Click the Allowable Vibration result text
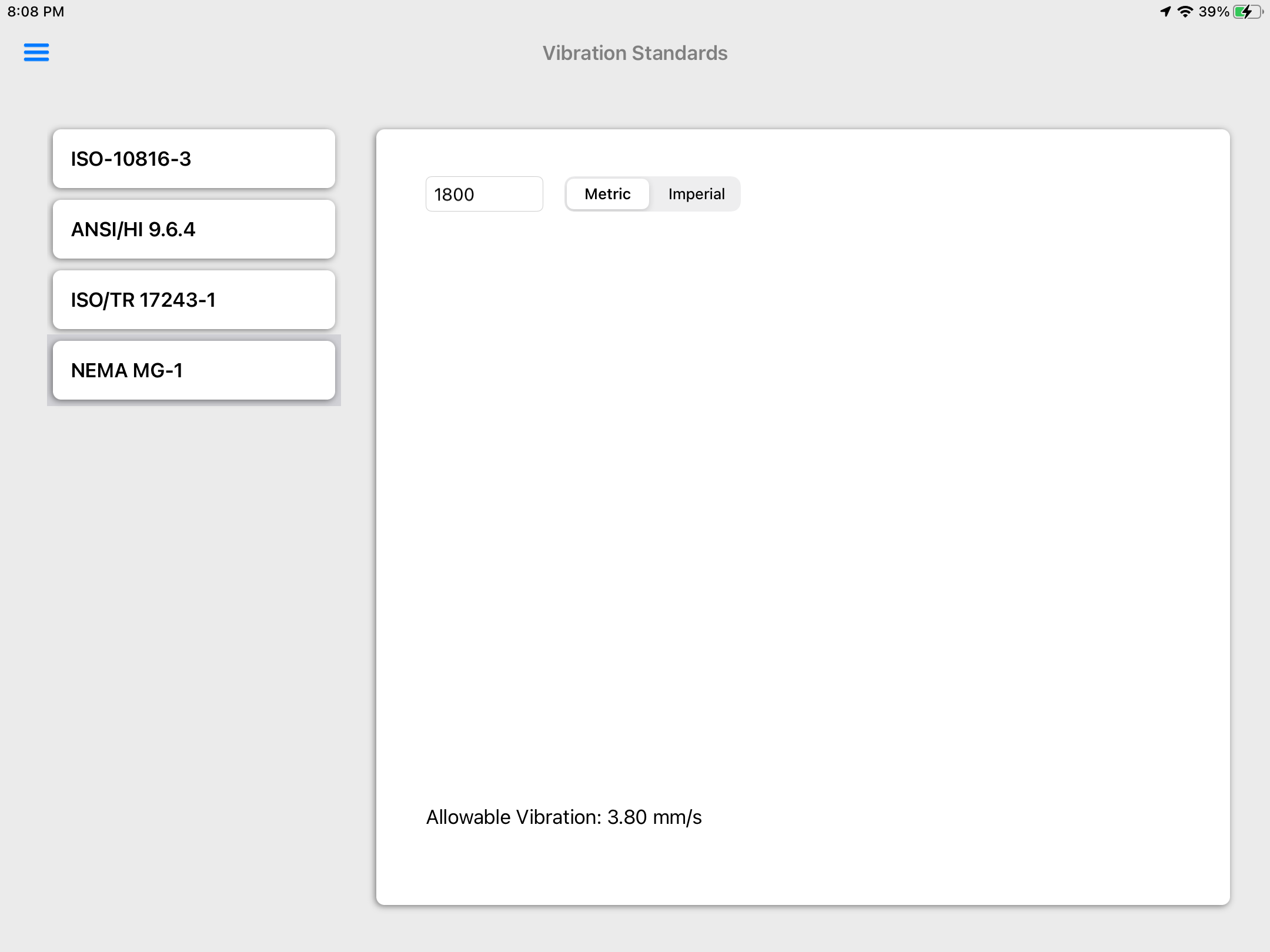This screenshot has width=1270, height=952. tap(564, 817)
